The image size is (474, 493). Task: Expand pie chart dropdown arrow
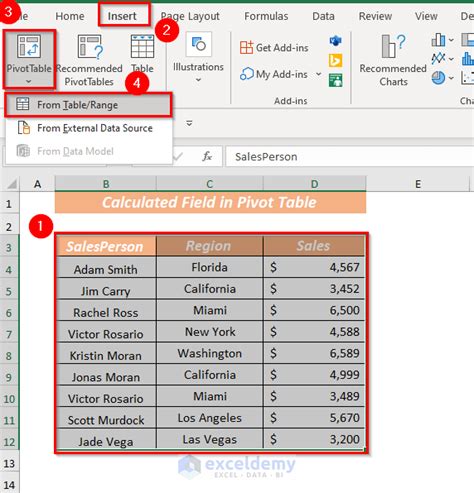click(x=451, y=78)
